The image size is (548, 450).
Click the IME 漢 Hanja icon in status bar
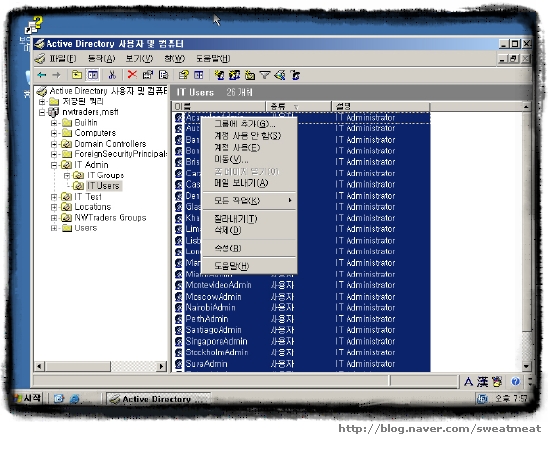[483, 382]
